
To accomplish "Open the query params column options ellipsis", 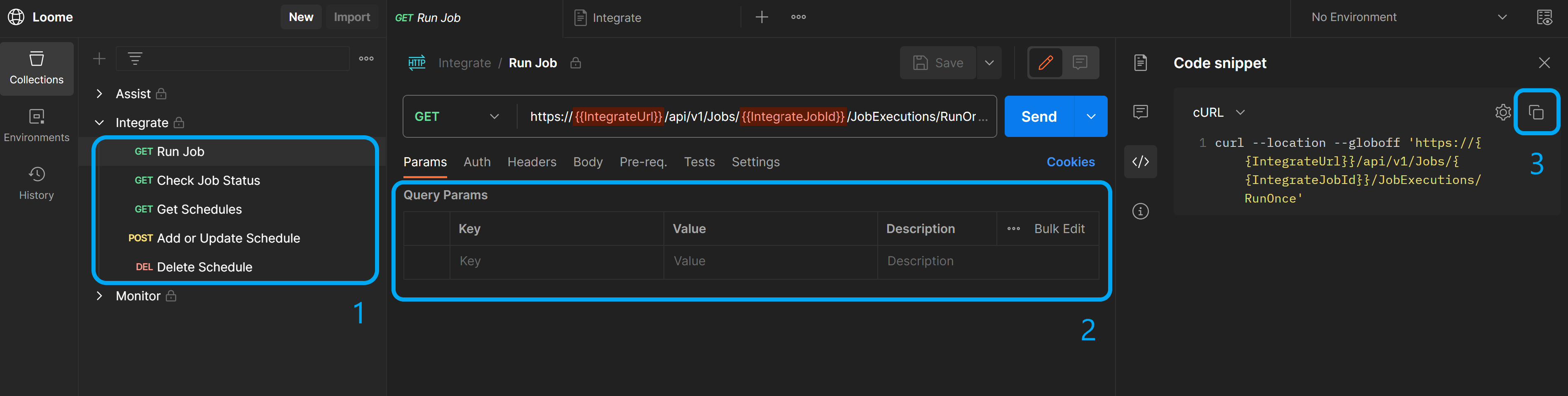I will tap(1013, 229).
